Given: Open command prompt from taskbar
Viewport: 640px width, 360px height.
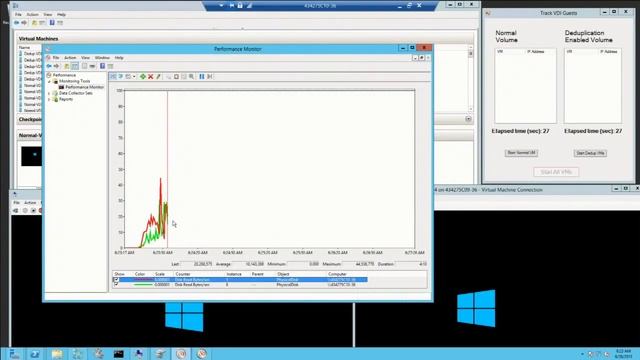Looking at the screenshot, I should 118,354.
